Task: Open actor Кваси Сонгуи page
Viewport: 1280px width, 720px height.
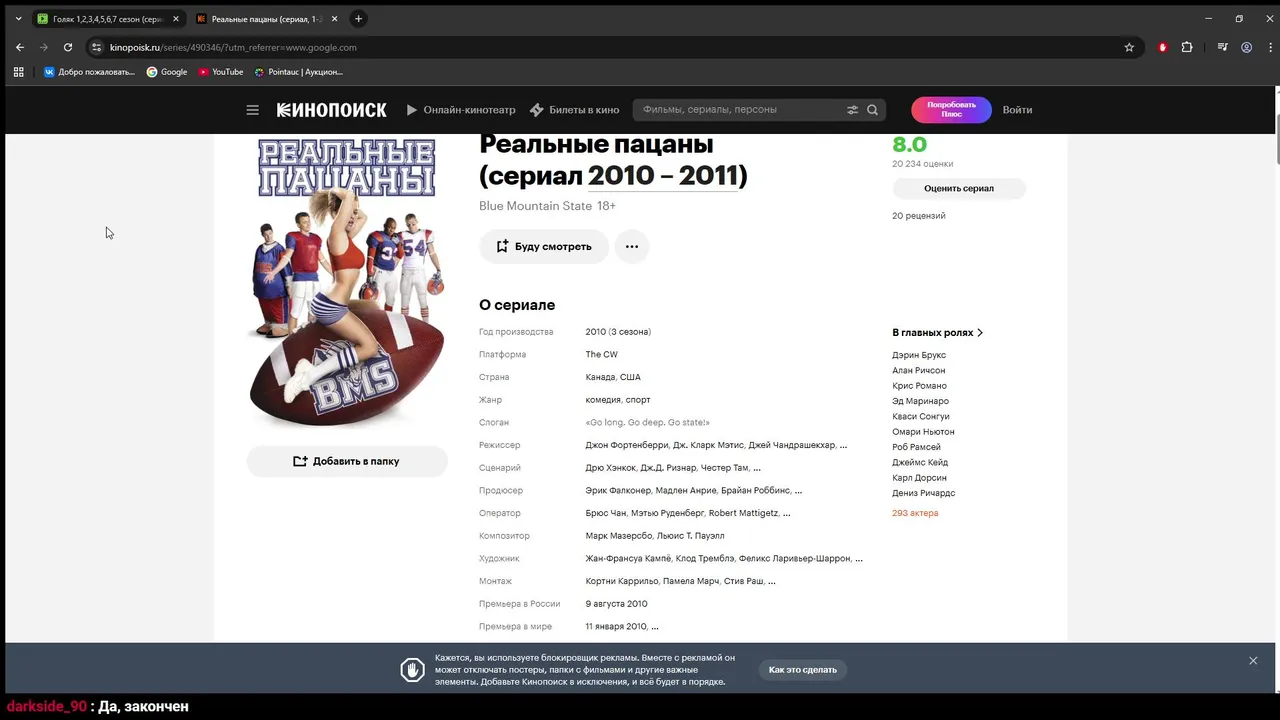Action: tap(921, 416)
